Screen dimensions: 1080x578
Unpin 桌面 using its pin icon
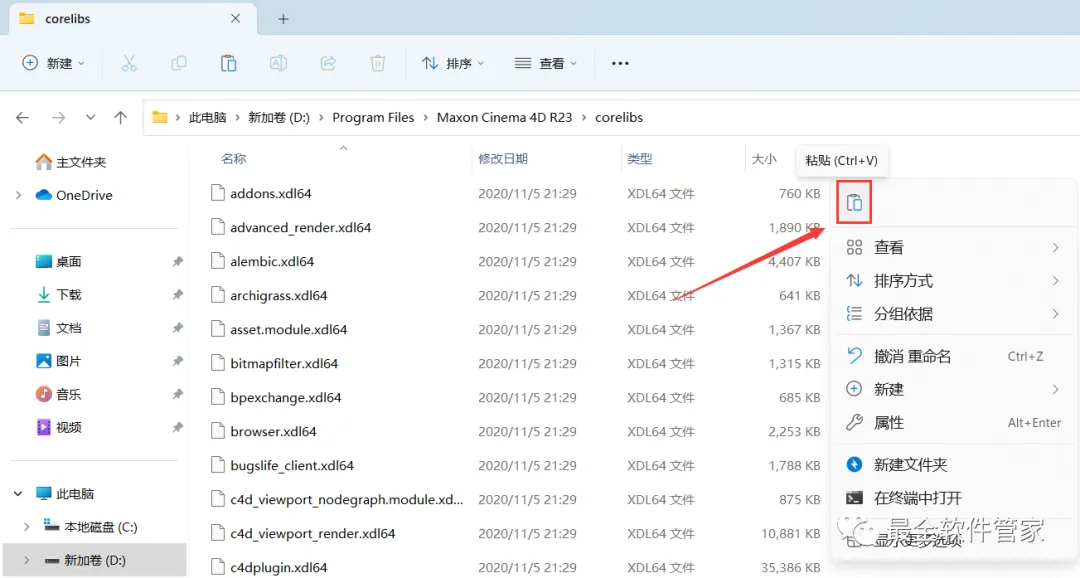[x=178, y=262]
